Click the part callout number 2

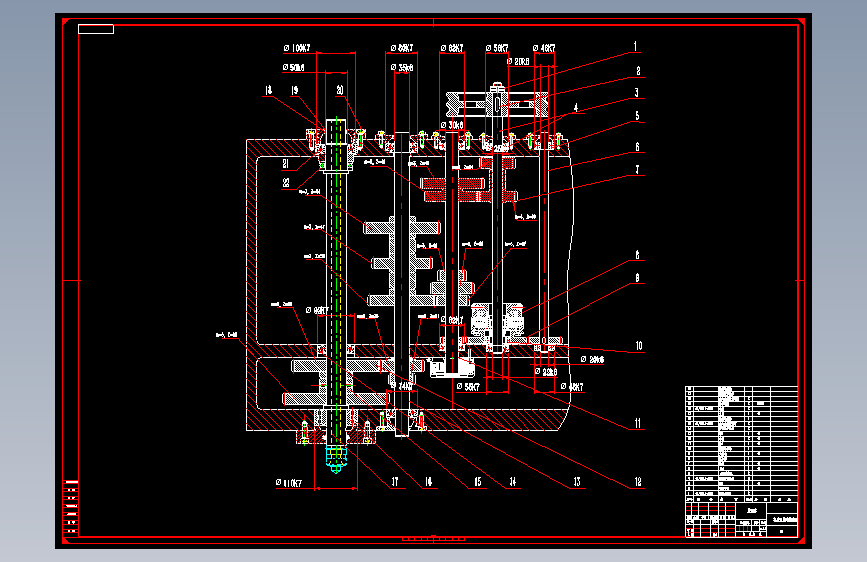click(x=638, y=71)
